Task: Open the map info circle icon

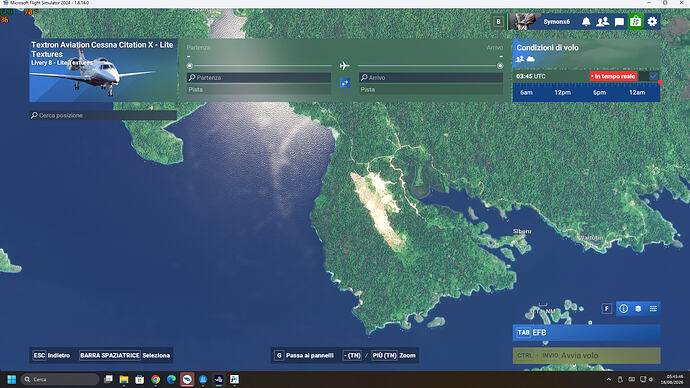Action: pos(624,308)
